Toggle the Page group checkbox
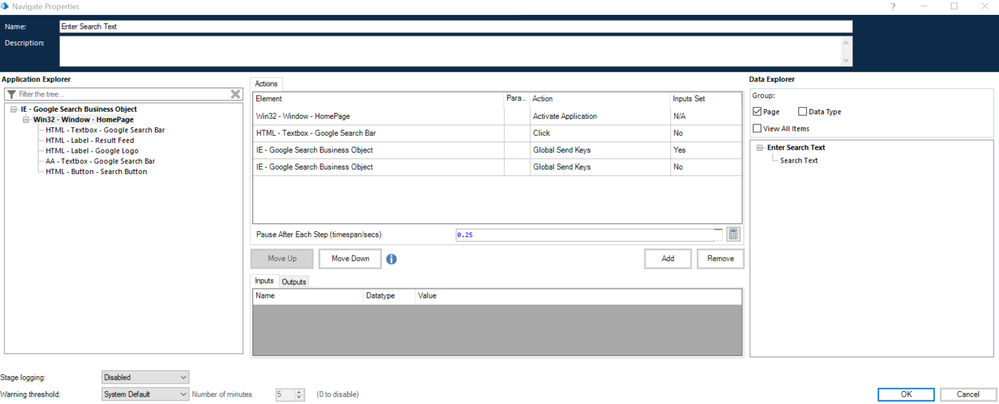Screen dimensions: 999x404 [757, 111]
